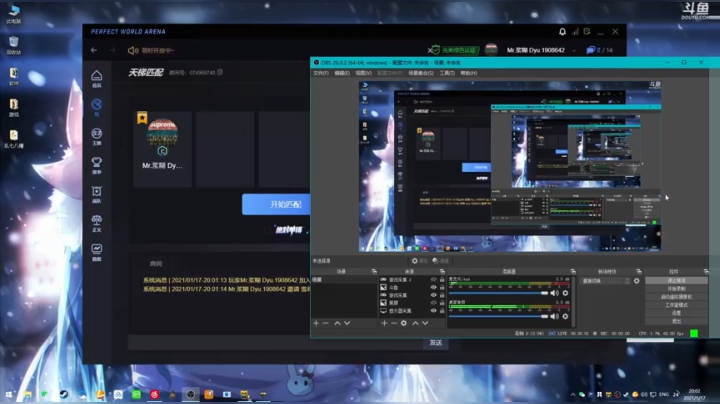Lock the 显示器采集 source
This screenshot has width=720, height=404.
point(442,311)
